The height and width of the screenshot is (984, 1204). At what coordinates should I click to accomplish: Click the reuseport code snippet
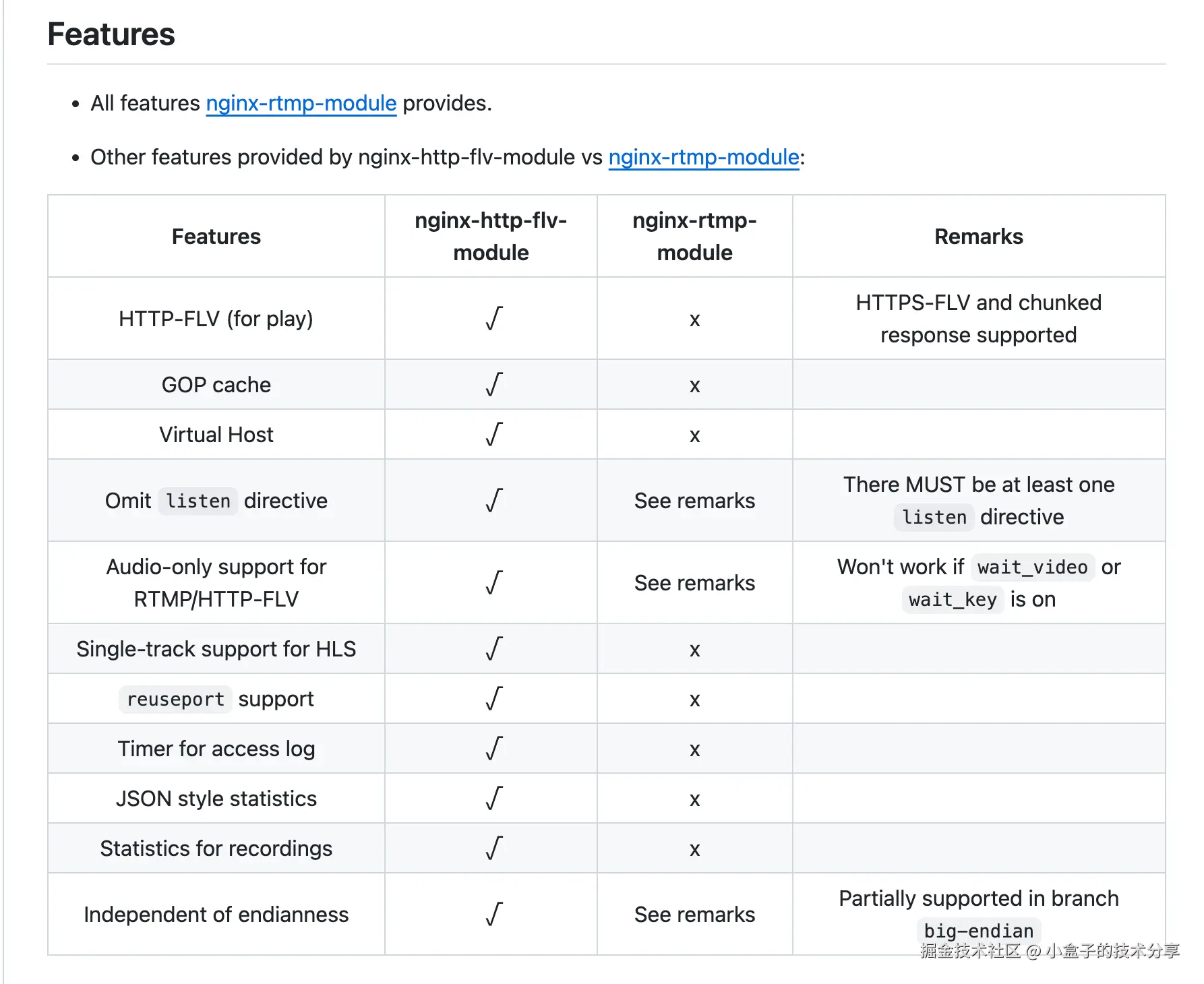(175, 700)
